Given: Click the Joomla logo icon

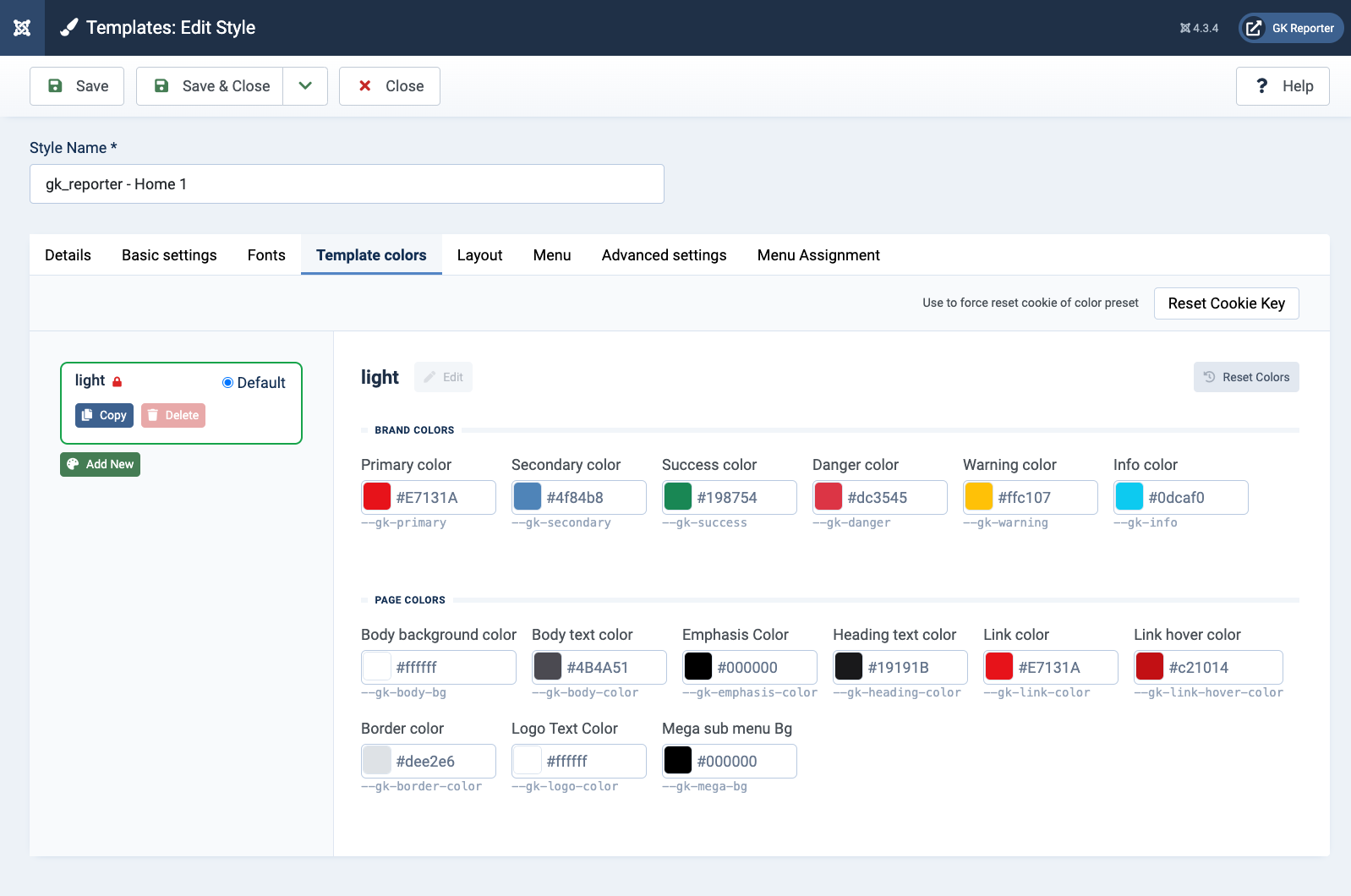Looking at the screenshot, I should pyautogui.click(x=22, y=28).
